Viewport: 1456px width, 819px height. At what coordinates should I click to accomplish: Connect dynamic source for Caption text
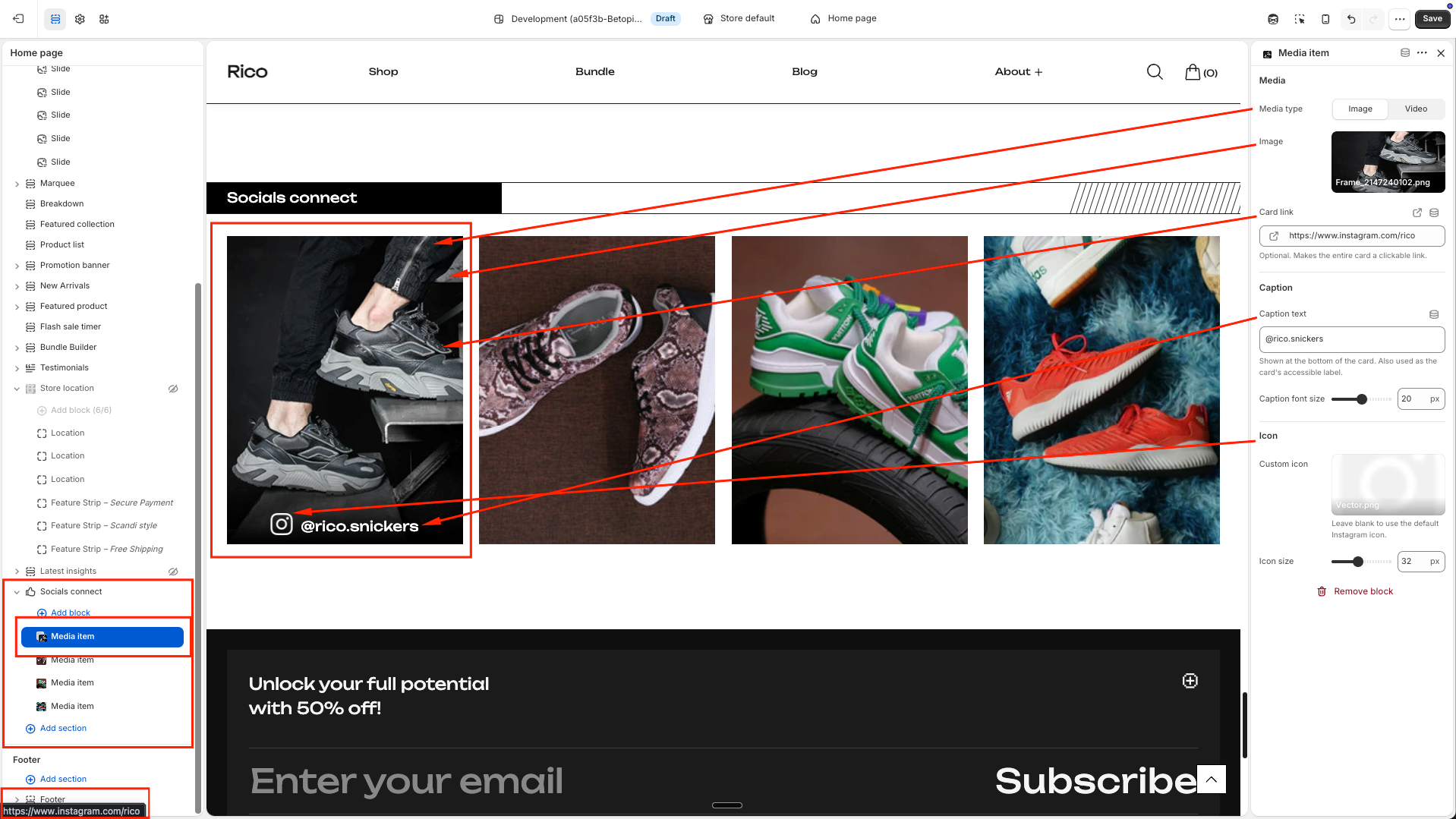pyautogui.click(x=1434, y=314)
